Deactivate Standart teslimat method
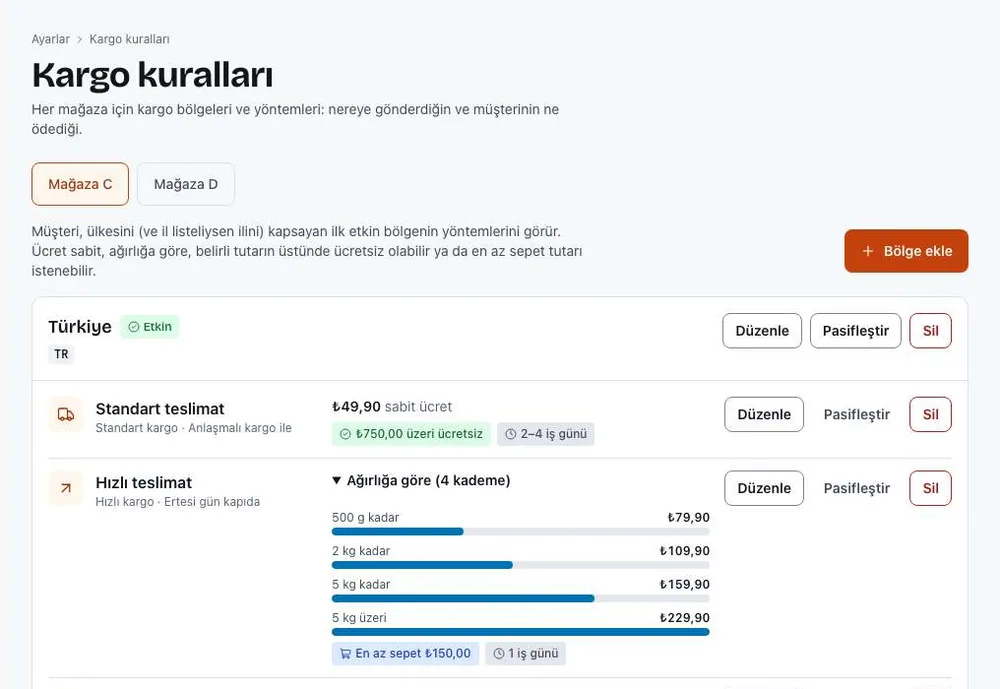Viewport: 1000px width, 689px height. (x=857, y=414)
